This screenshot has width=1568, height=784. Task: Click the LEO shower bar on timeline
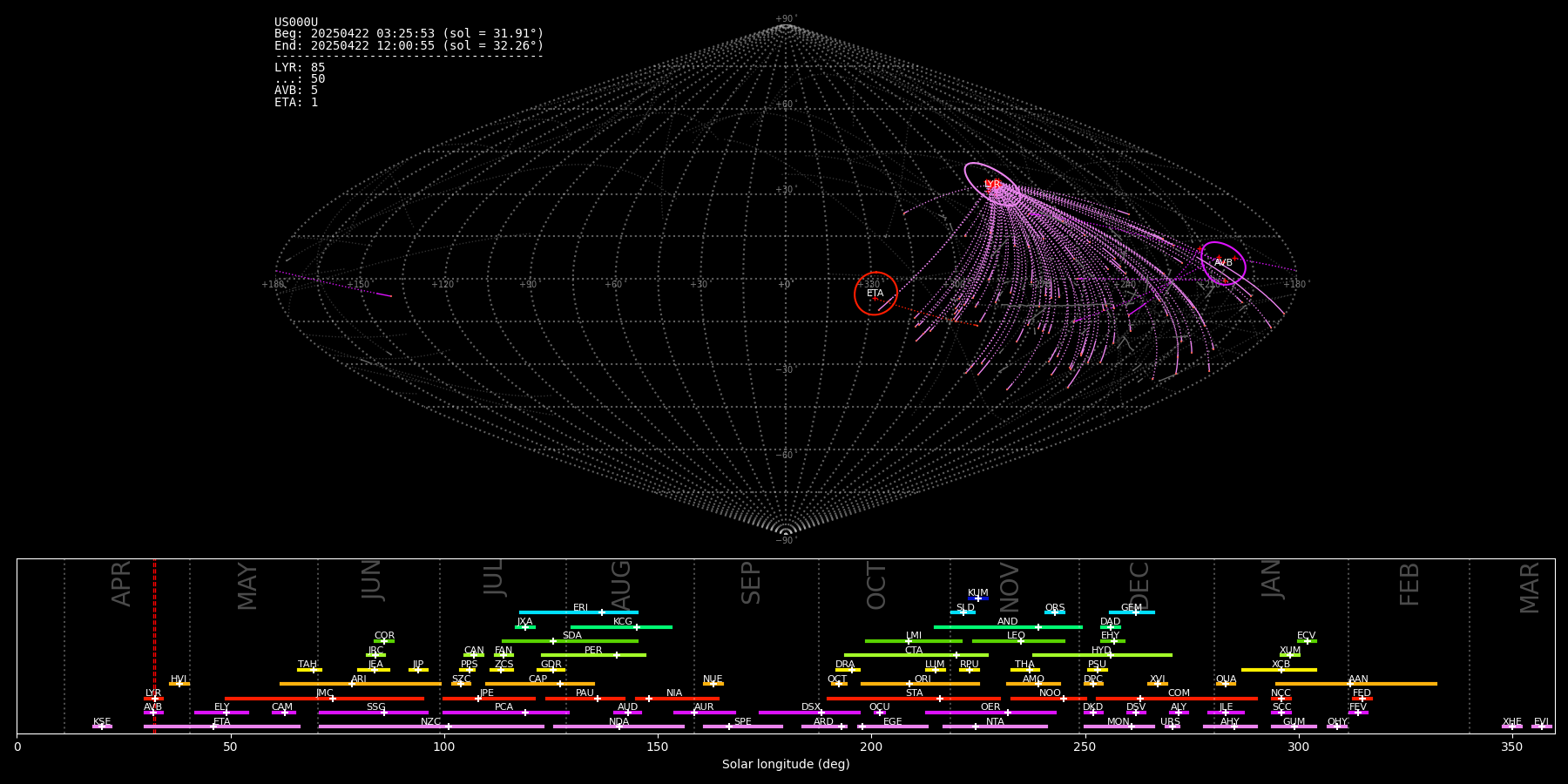1018,641
